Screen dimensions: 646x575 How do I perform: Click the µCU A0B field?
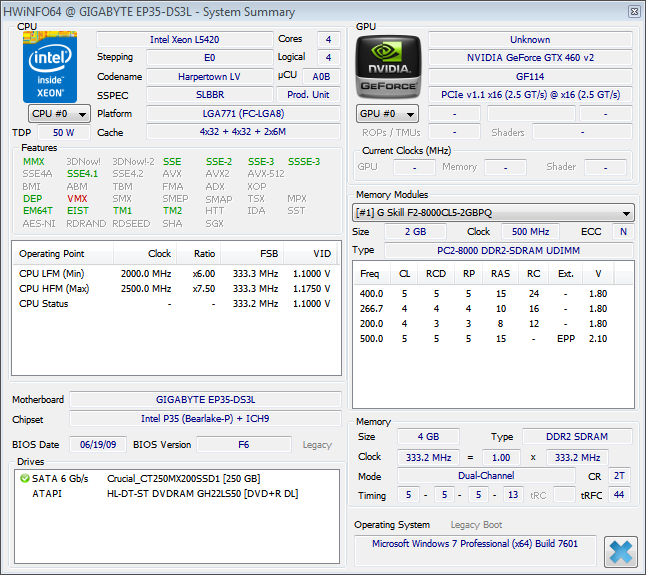click(x=321, y=77)
